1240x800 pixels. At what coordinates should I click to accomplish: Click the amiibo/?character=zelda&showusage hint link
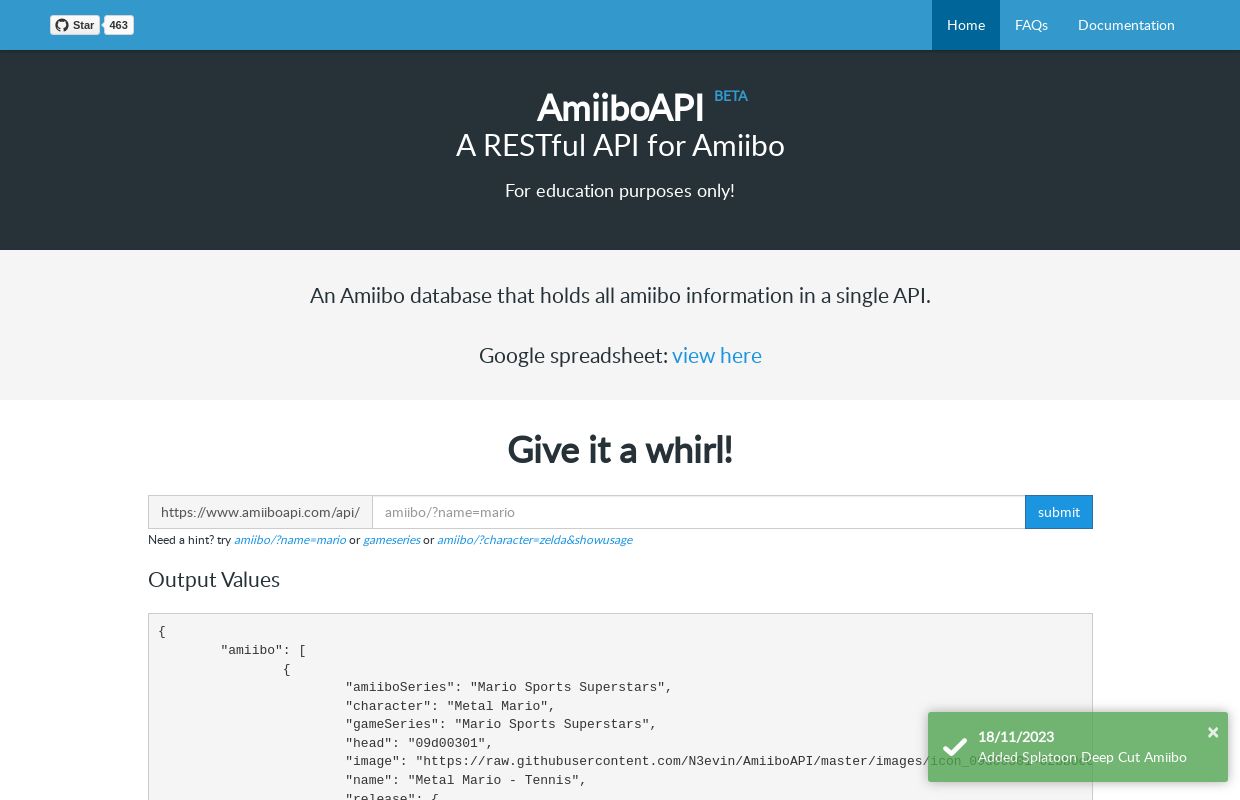pyautogui.click(x=534, y=540)
